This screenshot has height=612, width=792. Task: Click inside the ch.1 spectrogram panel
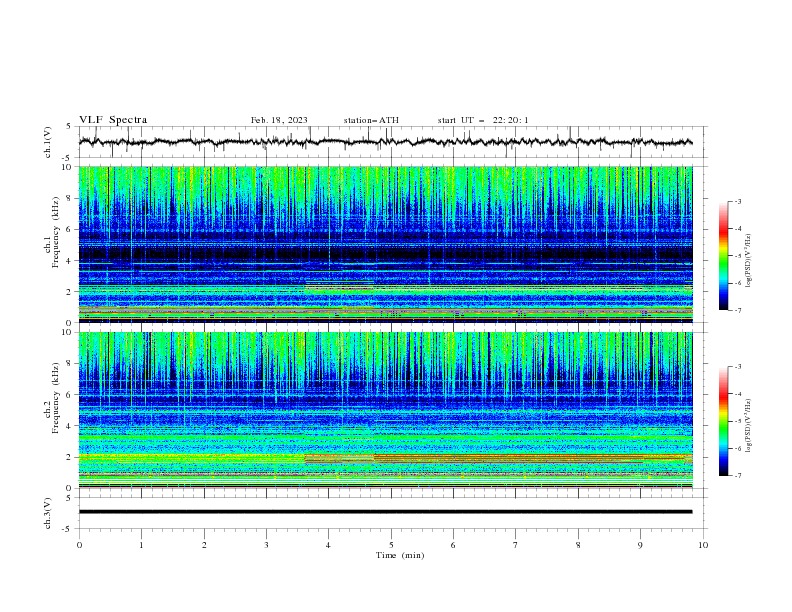tap(385, 244)
